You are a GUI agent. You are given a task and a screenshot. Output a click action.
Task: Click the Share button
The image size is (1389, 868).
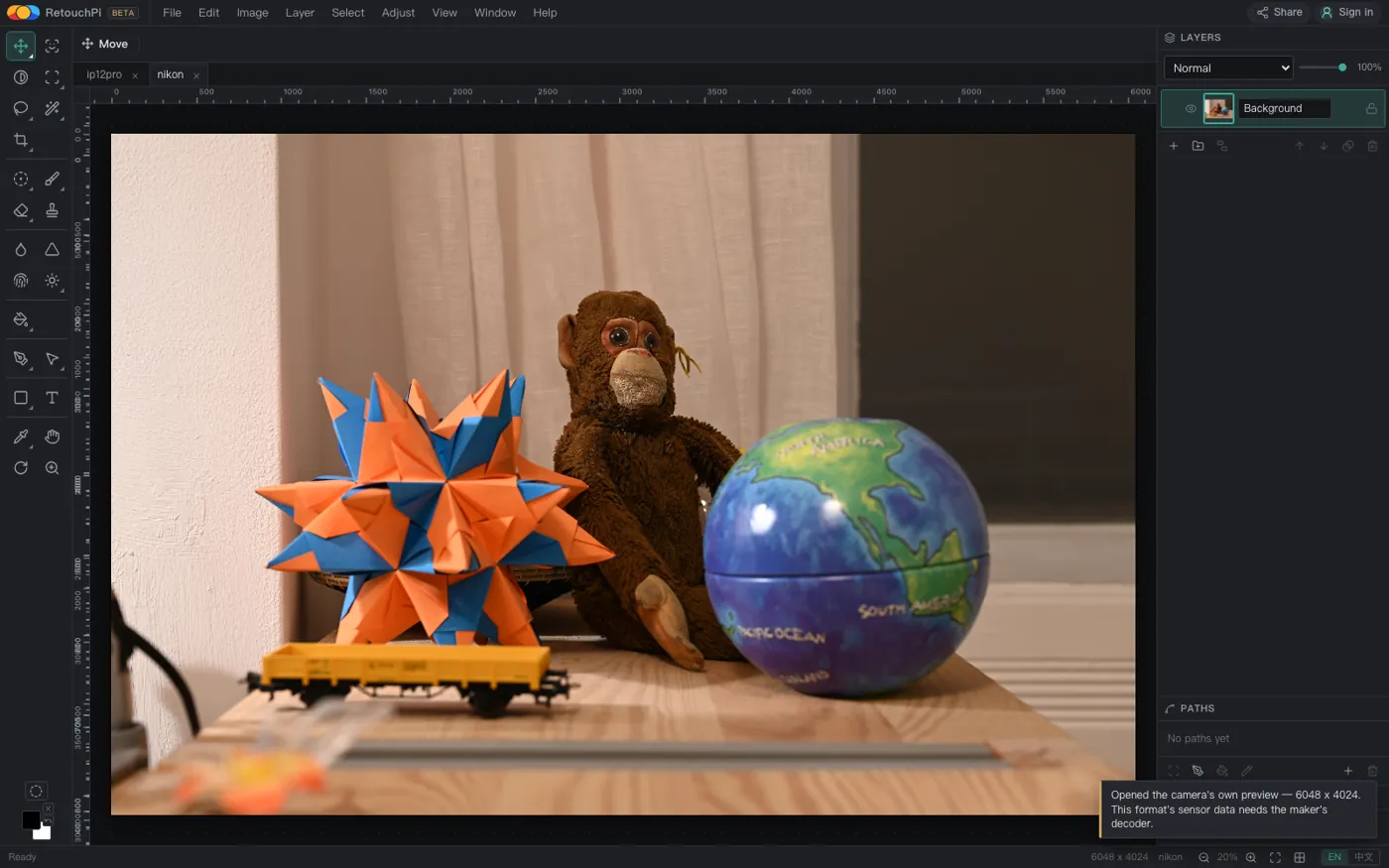(1280, 12)
